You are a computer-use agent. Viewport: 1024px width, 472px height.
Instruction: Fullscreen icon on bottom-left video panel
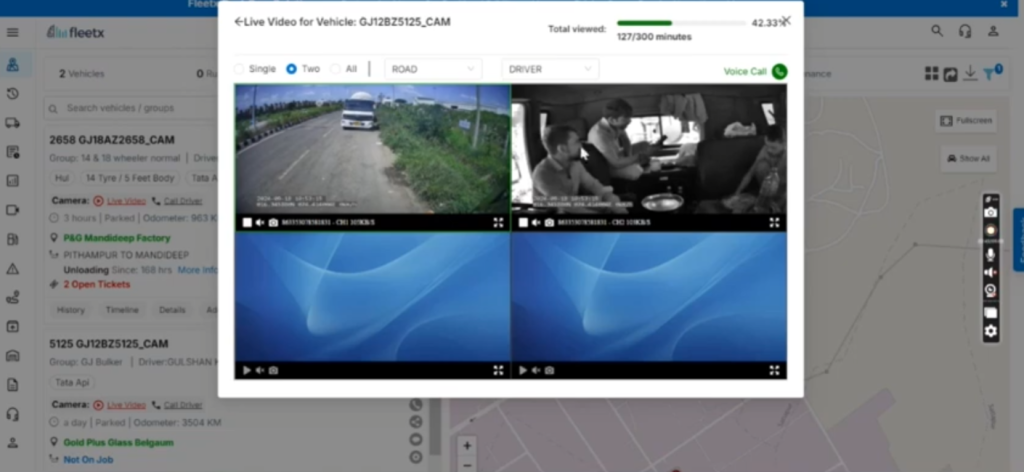click(498, 370)
